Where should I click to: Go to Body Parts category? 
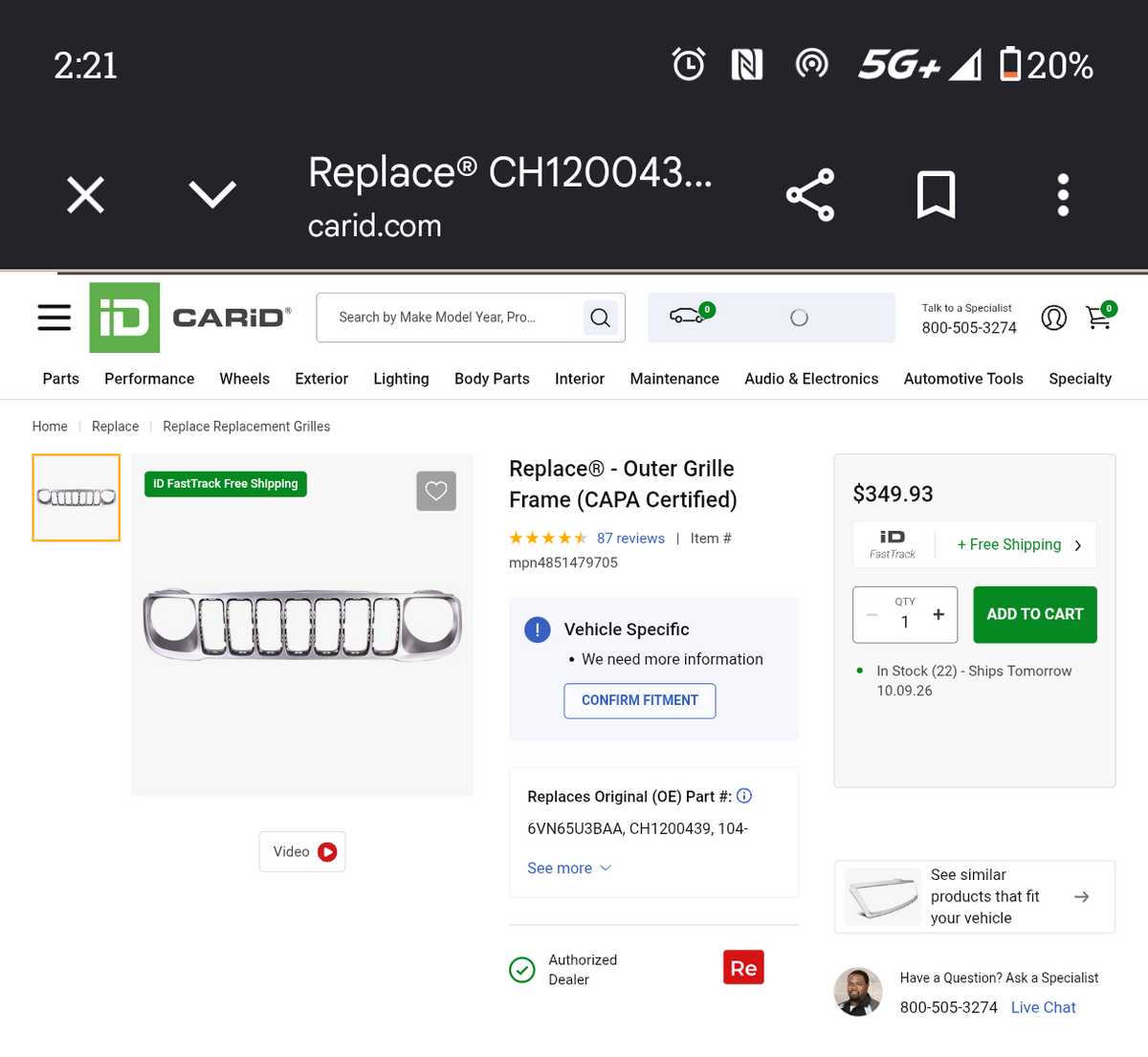coord(492,379)
